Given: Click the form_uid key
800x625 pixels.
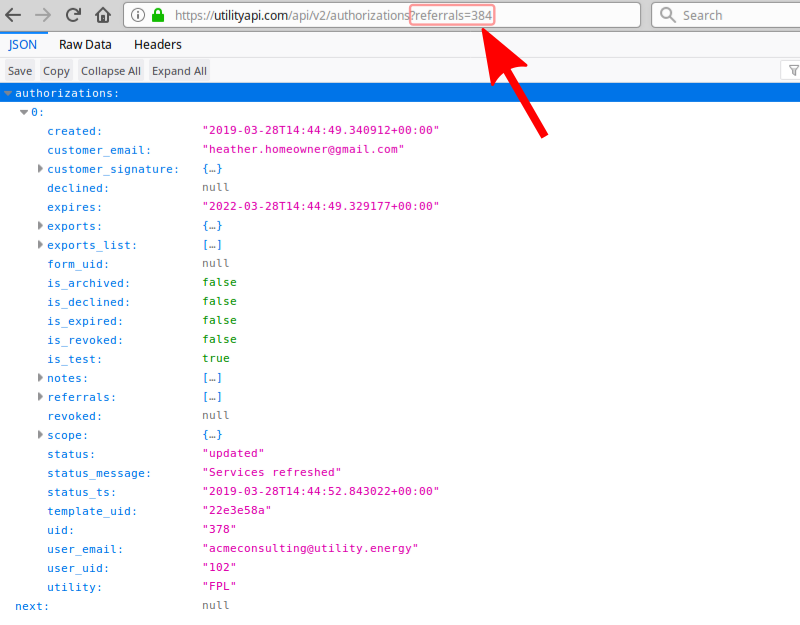Looking at the screenshot, I should [78, 264].
